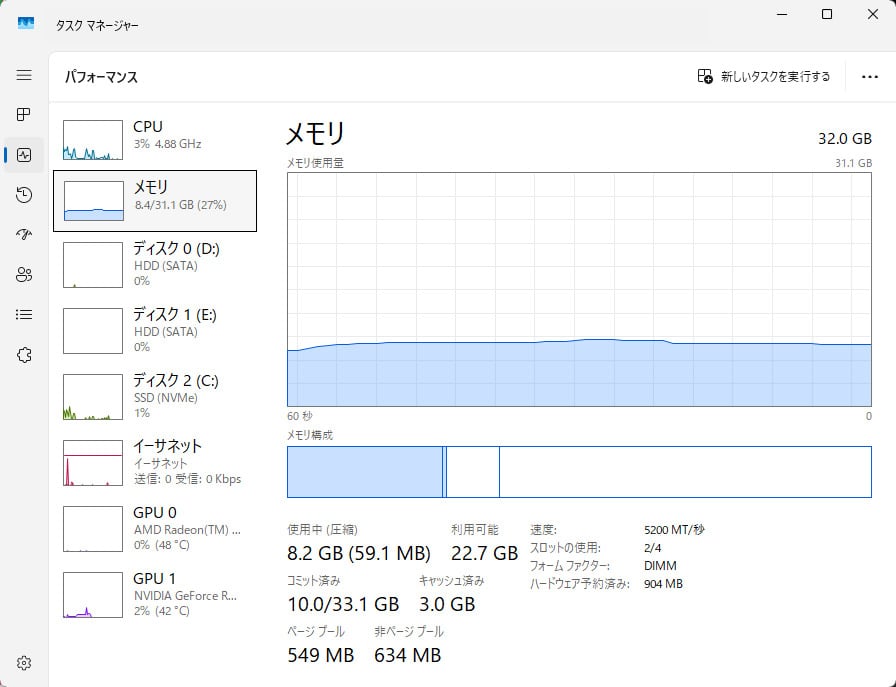The width and height of the screenshot is (896, 687).
Task: Select GPU 1 NVIDIA GeForce item
Action: tap(155, 594)
